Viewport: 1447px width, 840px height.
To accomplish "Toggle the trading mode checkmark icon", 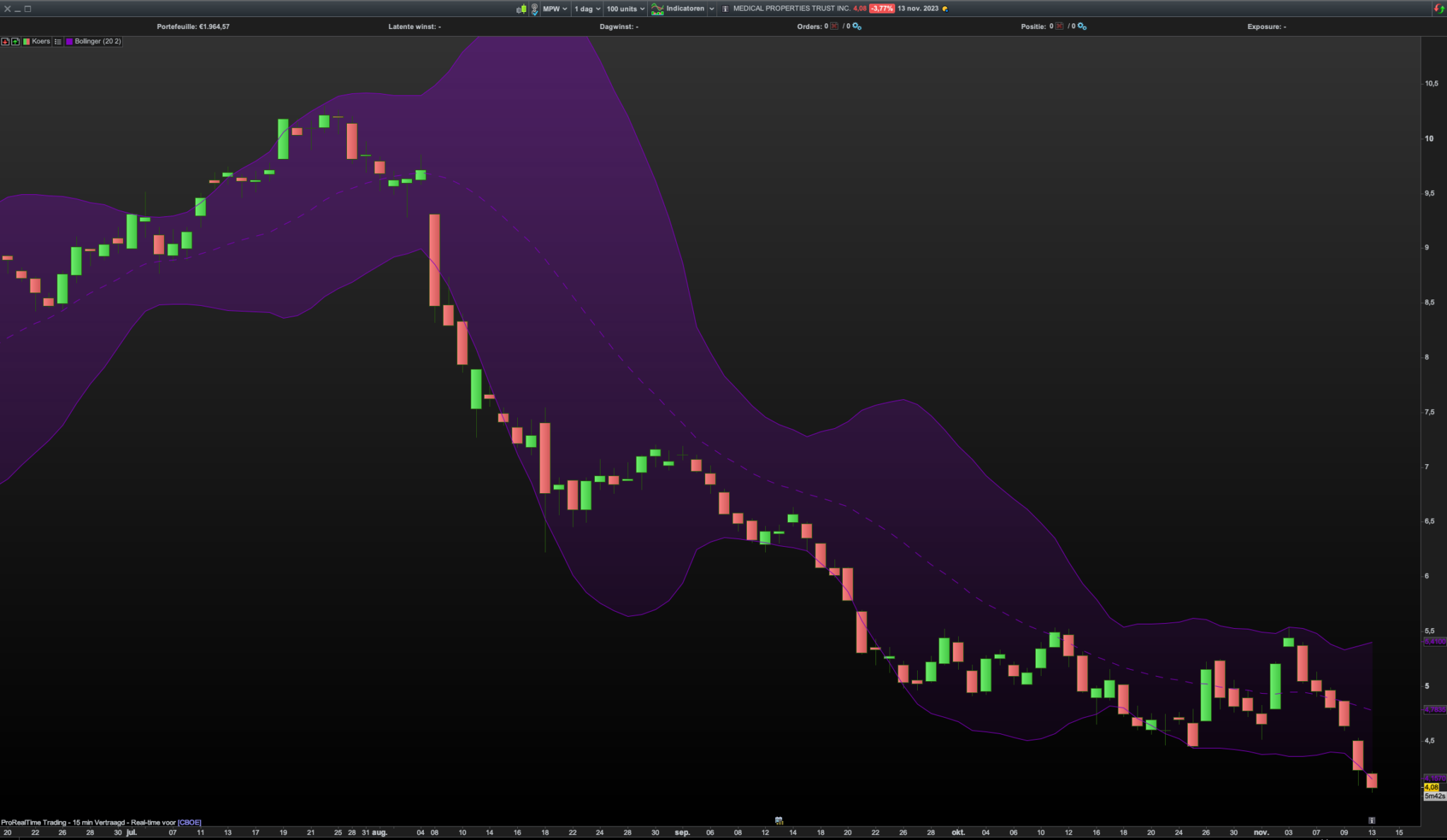I will pos(535,9).
